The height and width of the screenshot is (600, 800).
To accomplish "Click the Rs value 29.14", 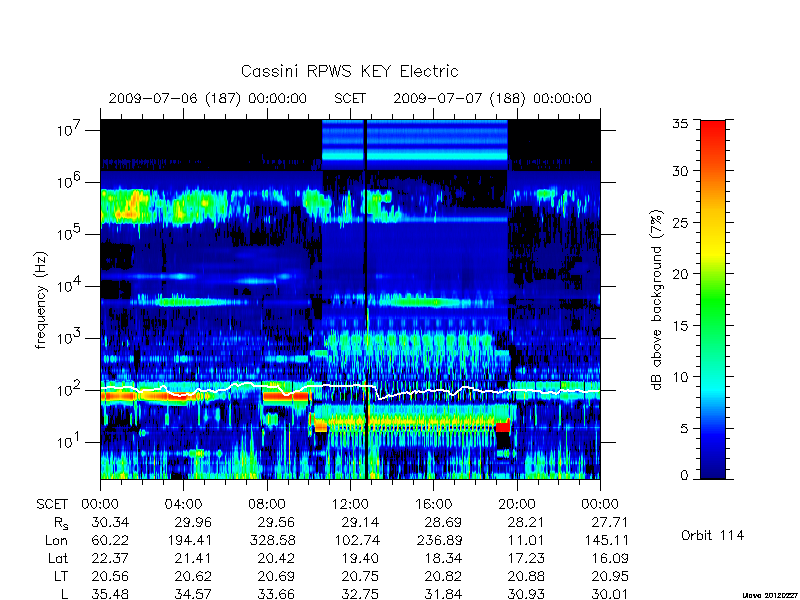I will [x=360, y=522].
